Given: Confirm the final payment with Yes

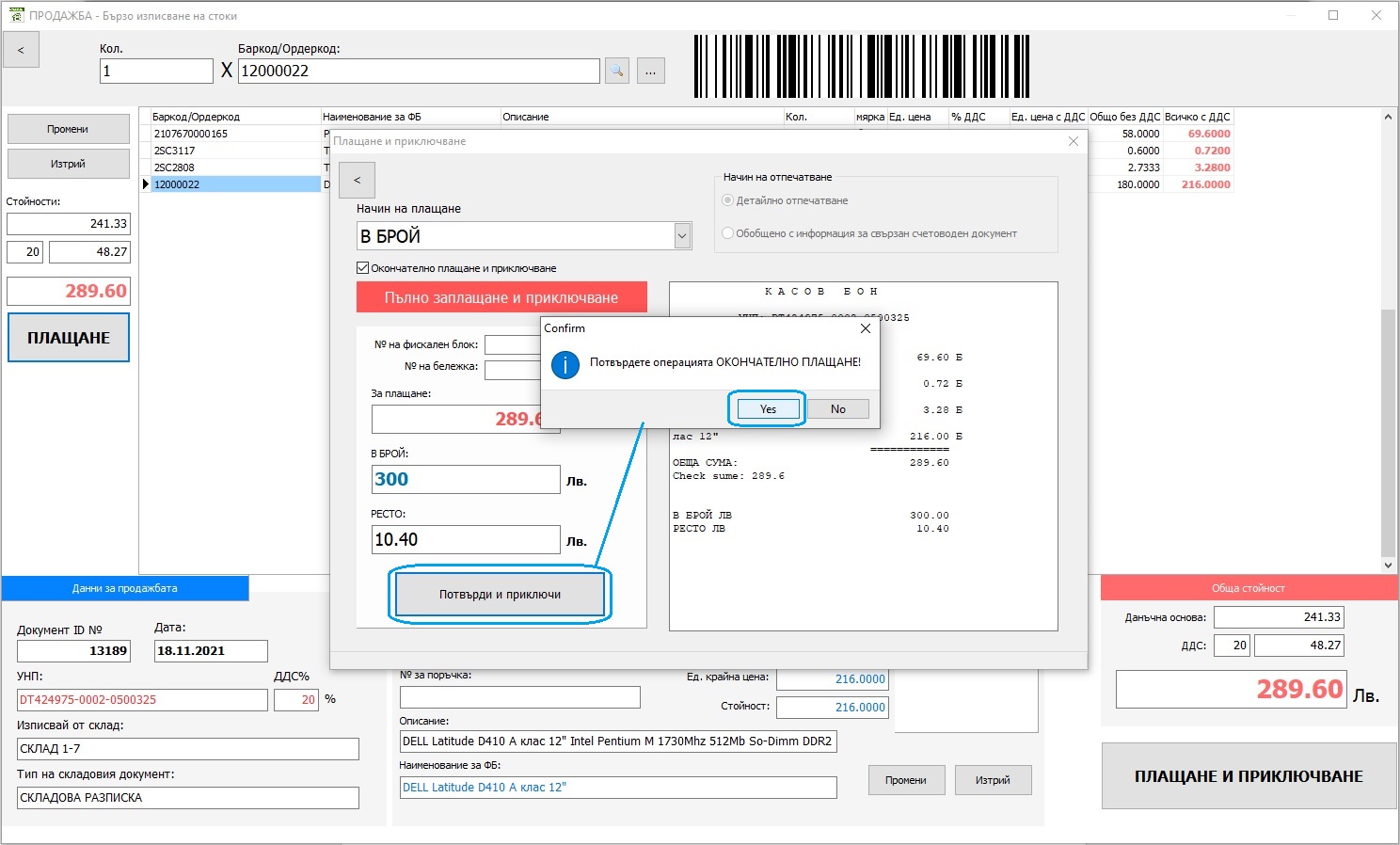Looking at the screenshot, I should pos(768,409).
